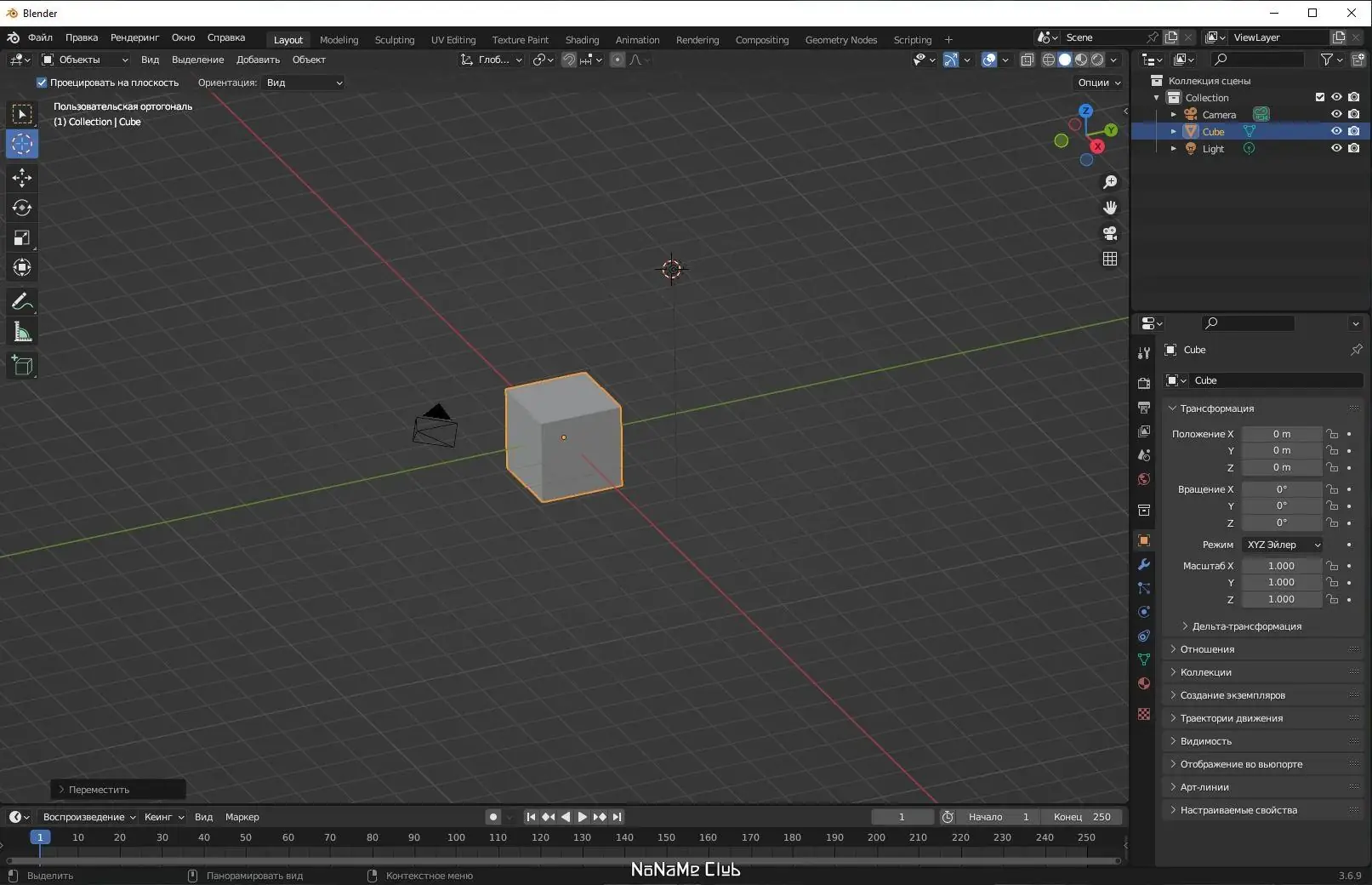
Task: Select the Annotate pencil tool
Action: pyautogui.click(x=22, y=302)
